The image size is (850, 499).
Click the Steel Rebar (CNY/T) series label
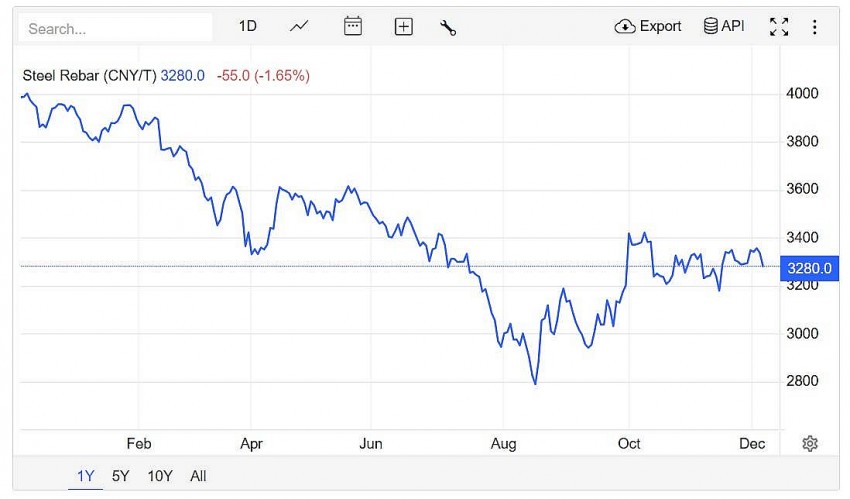(x=89, y=75)
